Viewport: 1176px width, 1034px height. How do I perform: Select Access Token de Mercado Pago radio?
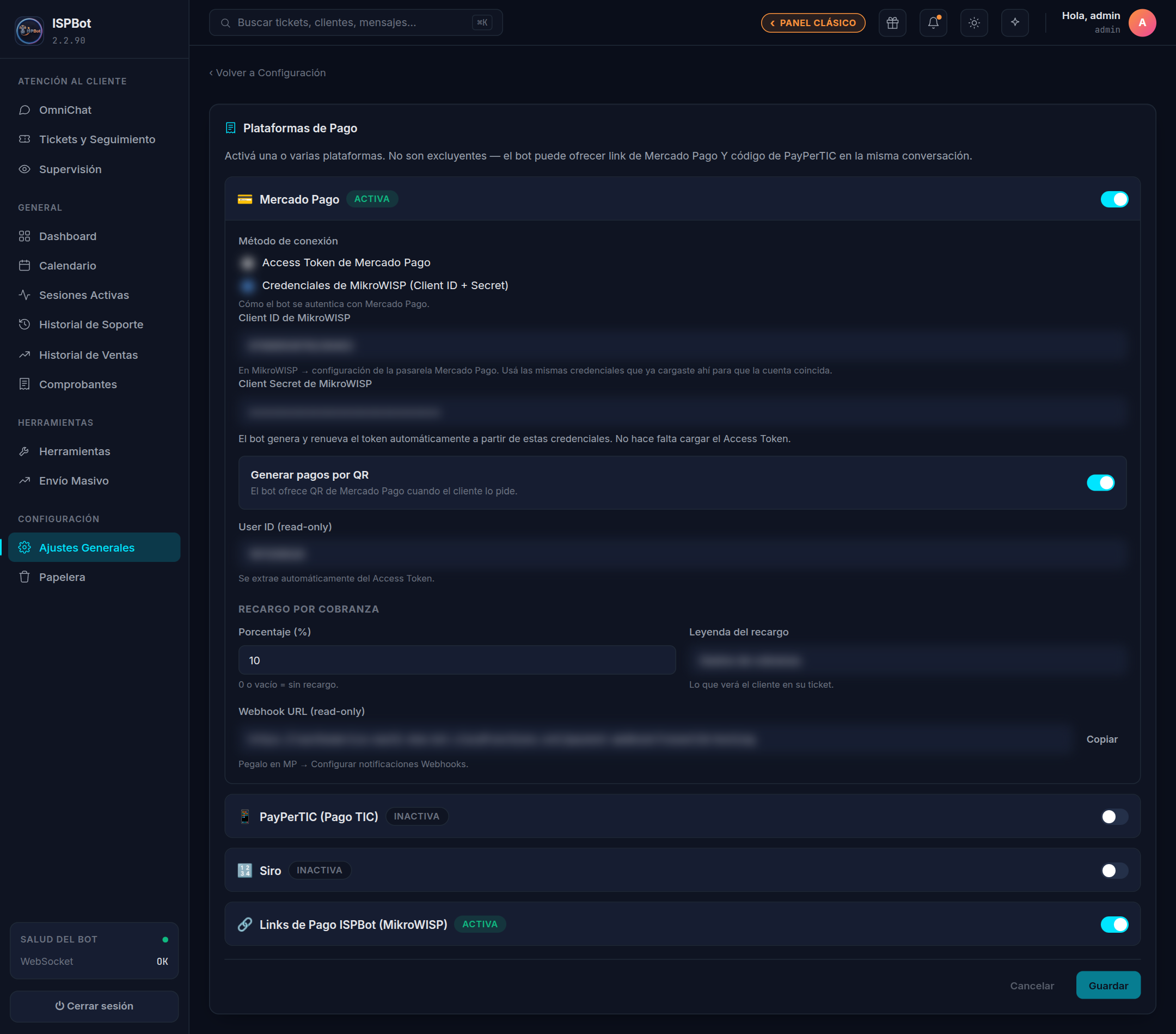(247, 263)
